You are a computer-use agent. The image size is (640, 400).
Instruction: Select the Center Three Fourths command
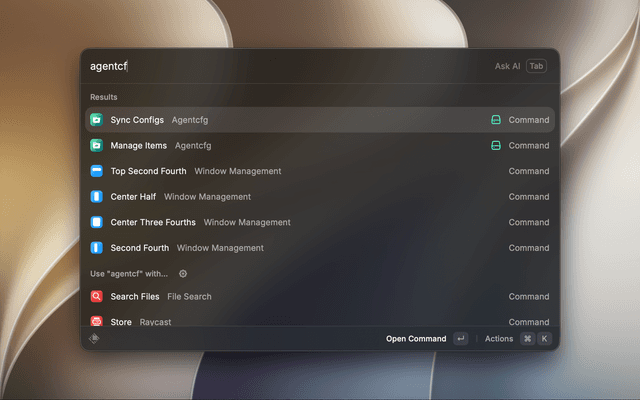pos(320,222)
